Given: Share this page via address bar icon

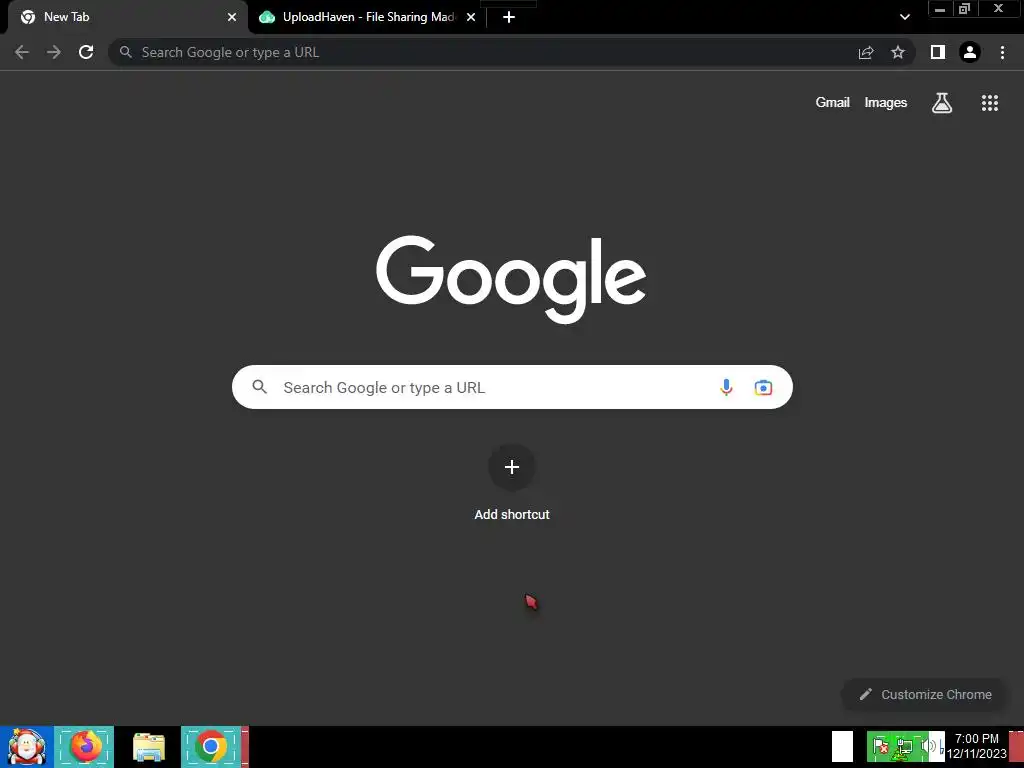Looking at the screenshot, I should [866, 52].
